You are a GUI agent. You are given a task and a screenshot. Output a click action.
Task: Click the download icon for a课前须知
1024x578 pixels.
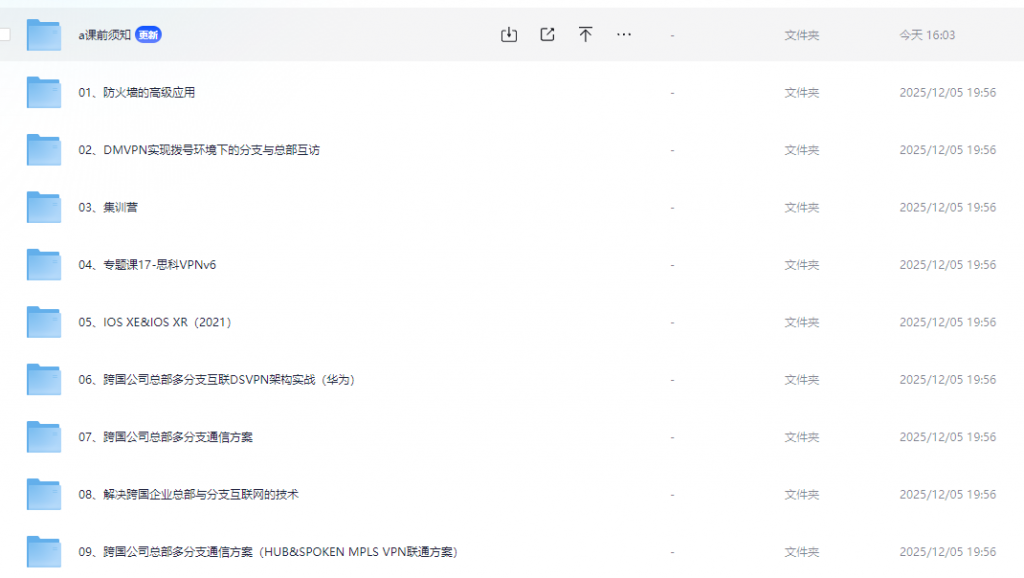[x=508, y=33]
